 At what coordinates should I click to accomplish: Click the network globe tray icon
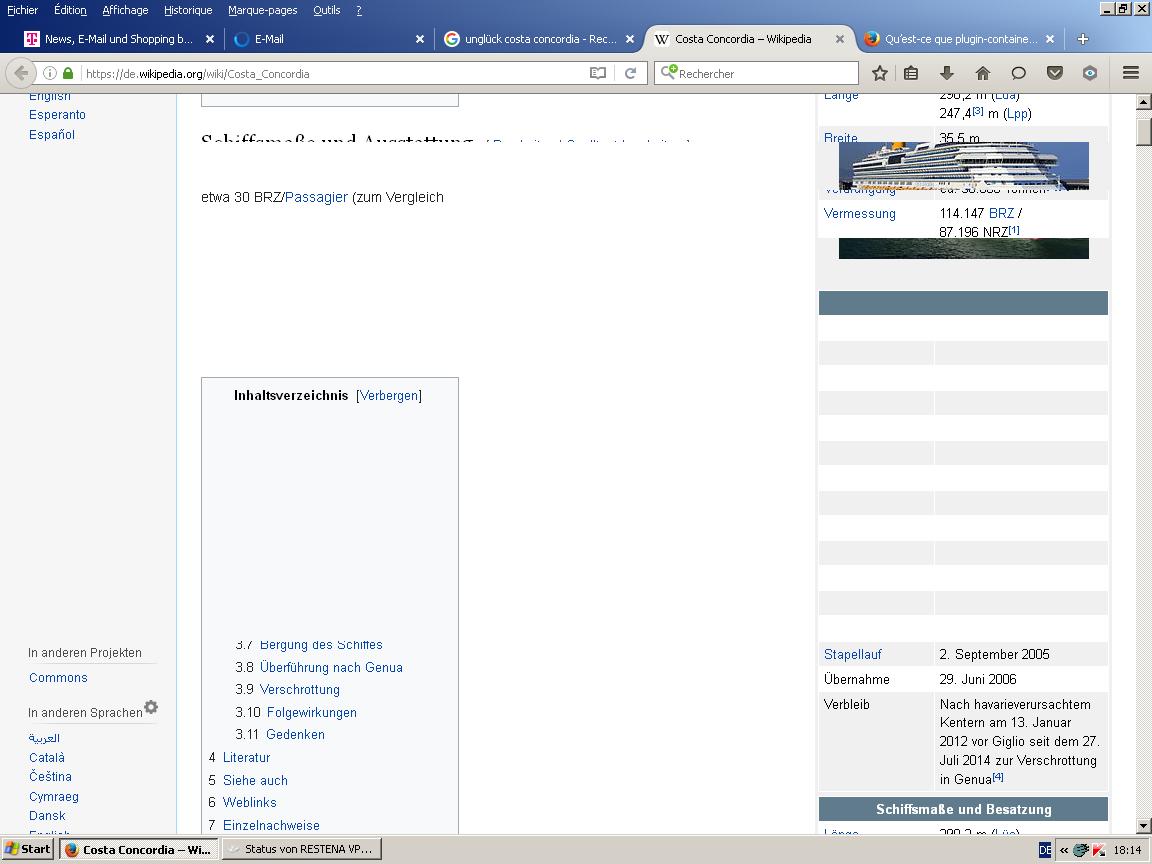pos(1081,850)
